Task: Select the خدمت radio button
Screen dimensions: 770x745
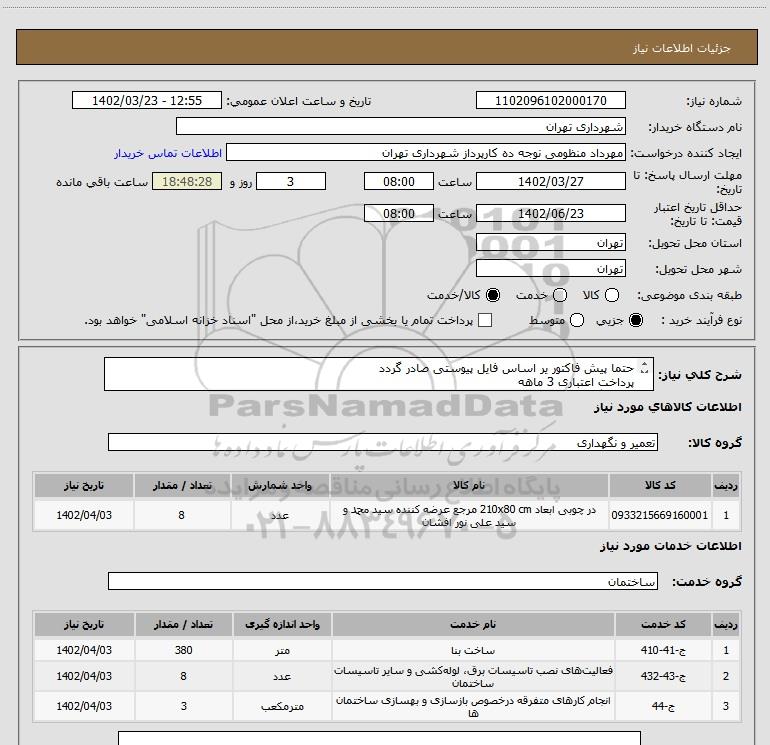Action: [x=560, y=295]
